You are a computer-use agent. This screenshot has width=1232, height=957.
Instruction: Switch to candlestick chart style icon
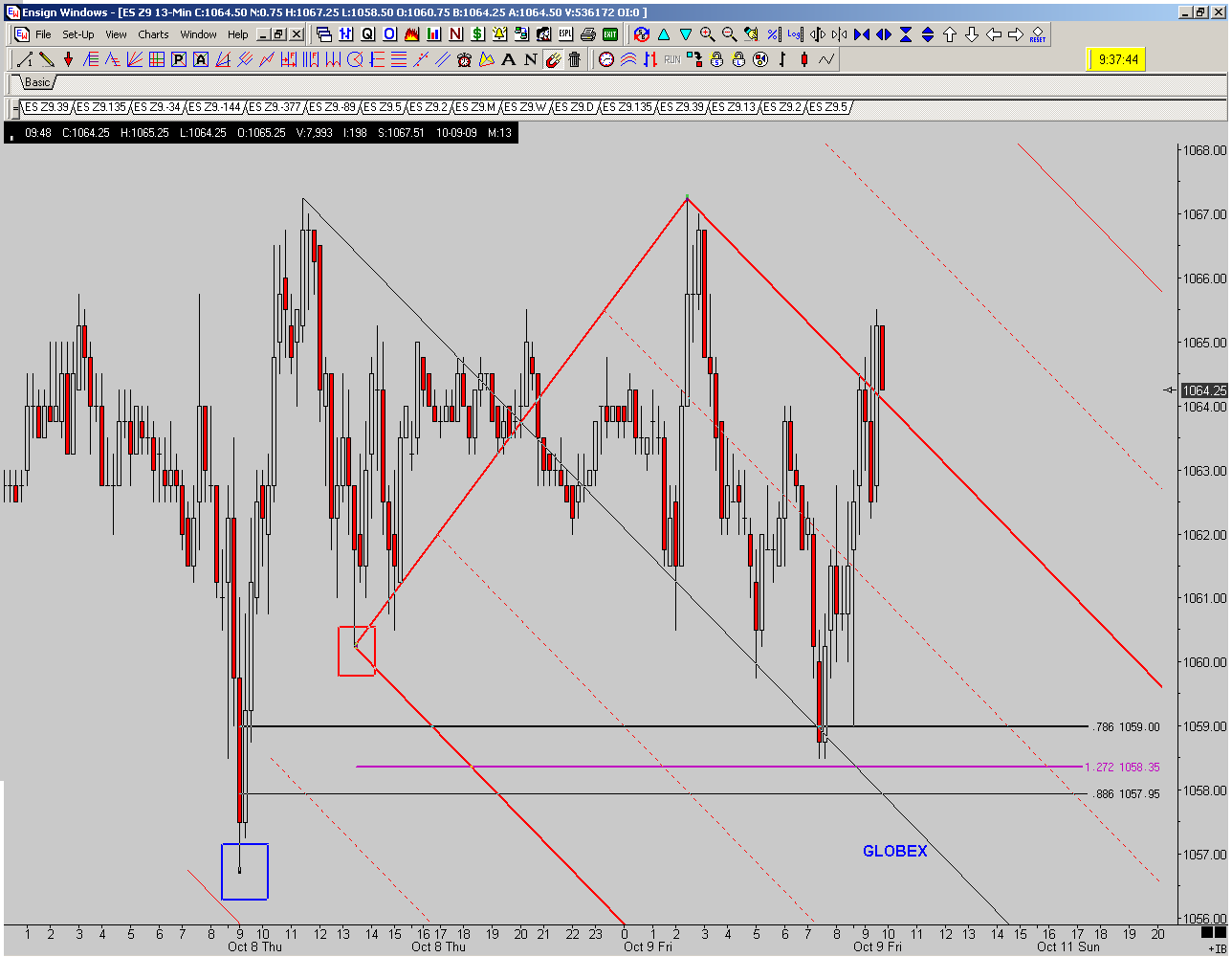[804, 59]
